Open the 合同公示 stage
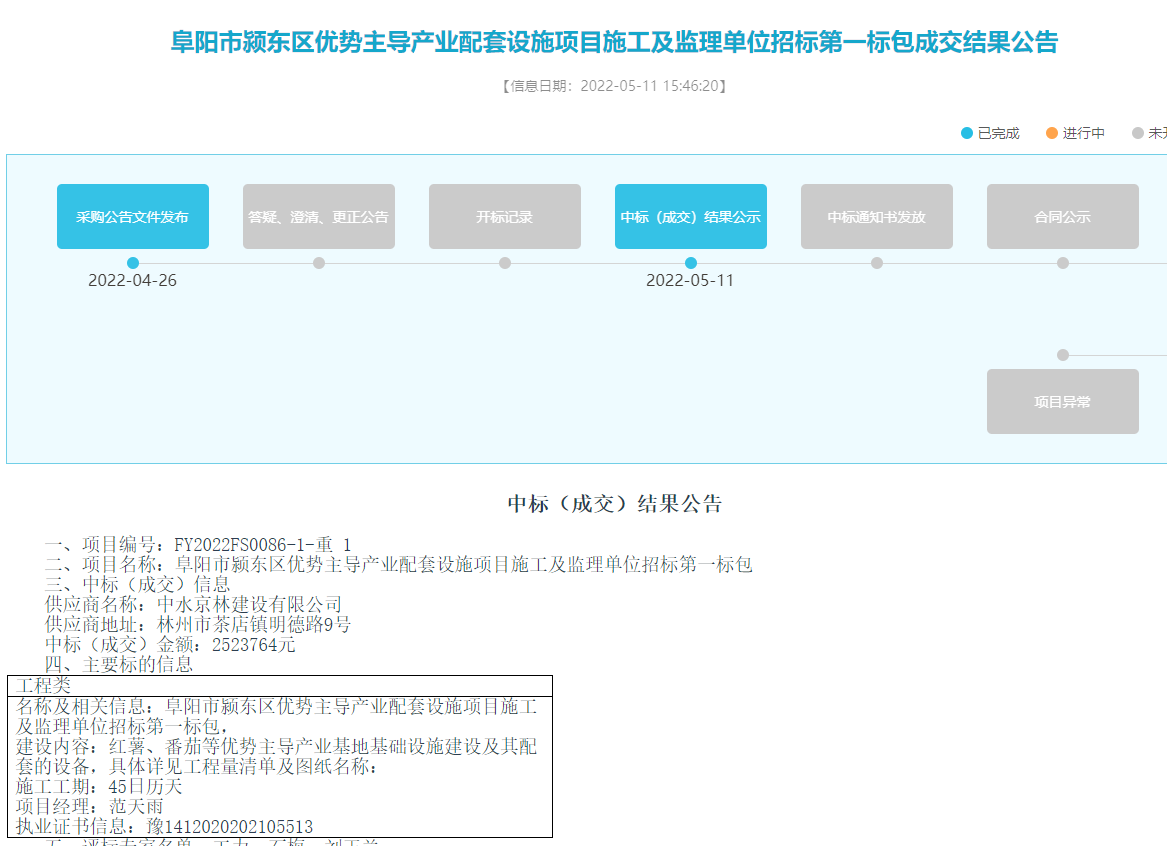 [1063, 216]
